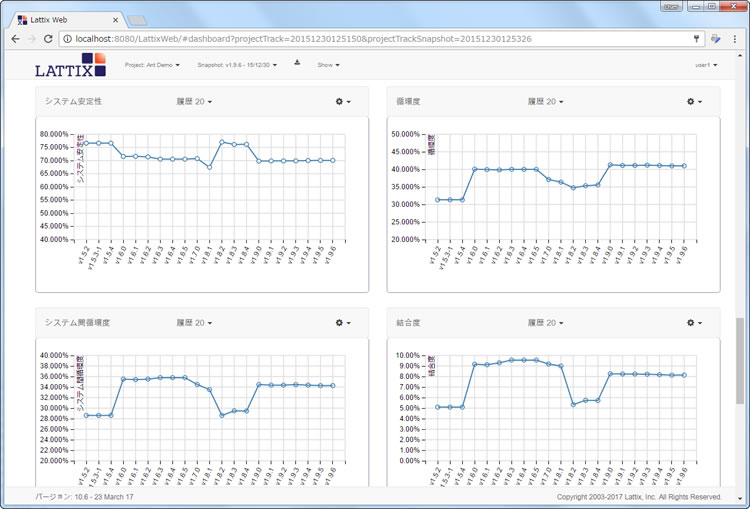Click the 80.000% axis label in システム安定性 chart

coord(54,134)
